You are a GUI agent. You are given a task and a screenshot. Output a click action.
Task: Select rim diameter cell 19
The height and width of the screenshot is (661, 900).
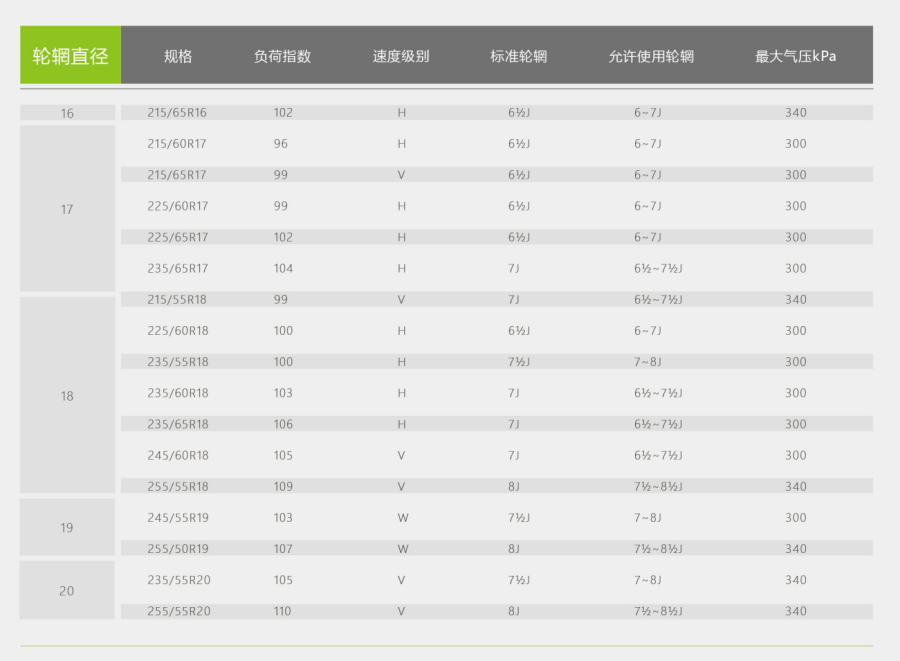coord(68,527)
